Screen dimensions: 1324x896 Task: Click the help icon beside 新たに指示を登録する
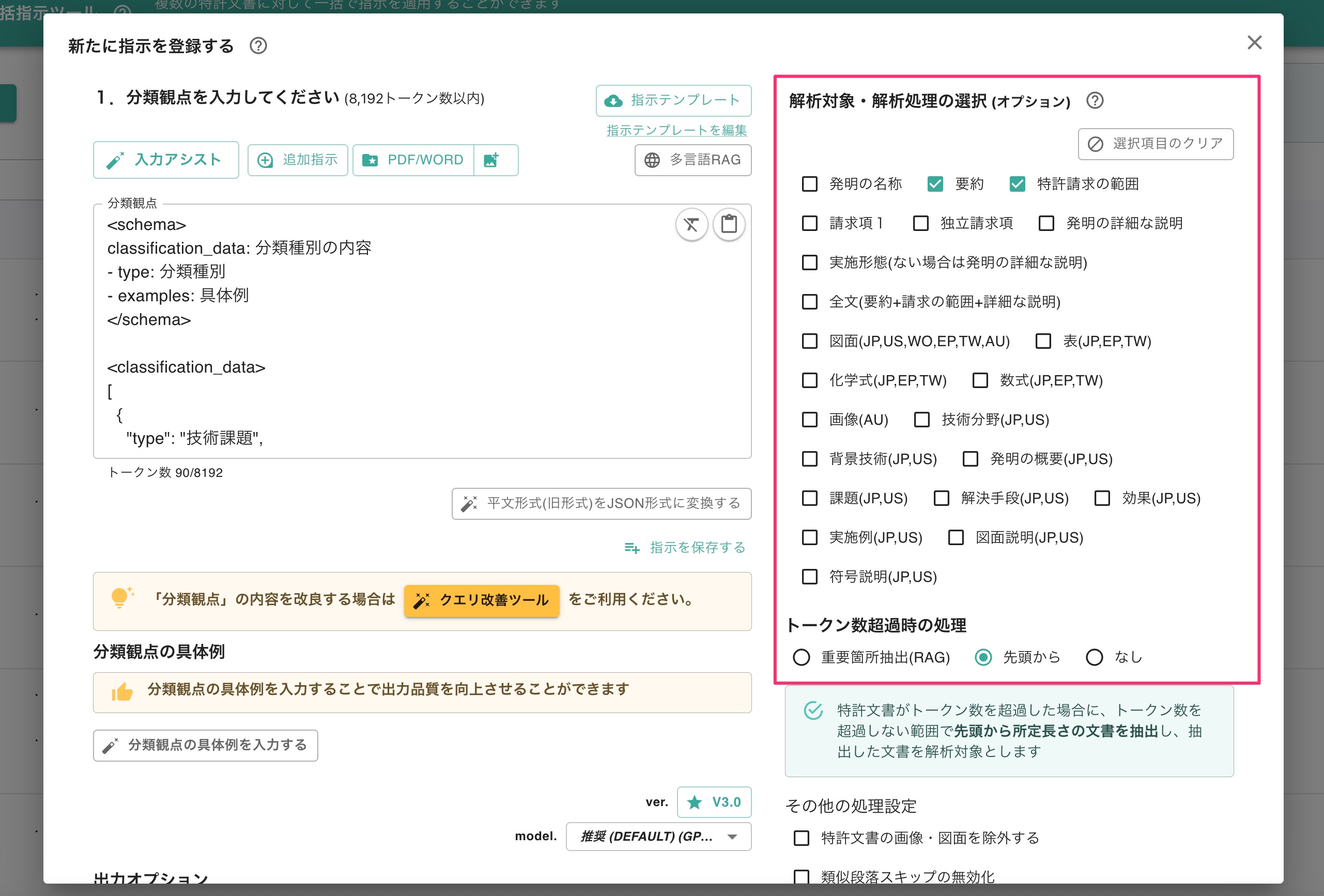[258, 45]
